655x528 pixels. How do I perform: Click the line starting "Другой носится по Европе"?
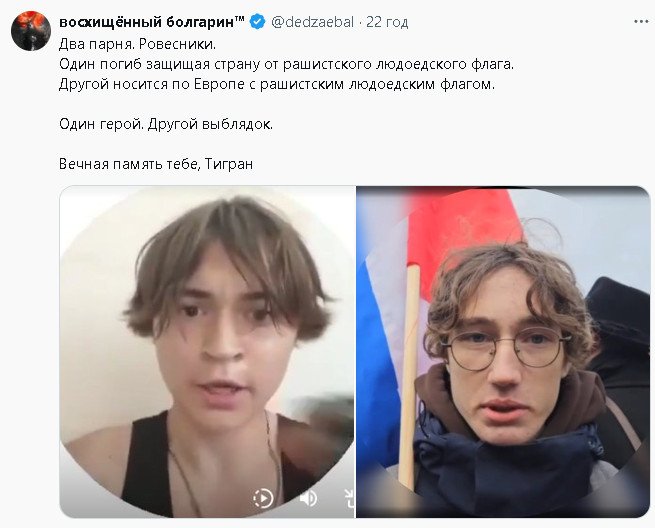277,84
